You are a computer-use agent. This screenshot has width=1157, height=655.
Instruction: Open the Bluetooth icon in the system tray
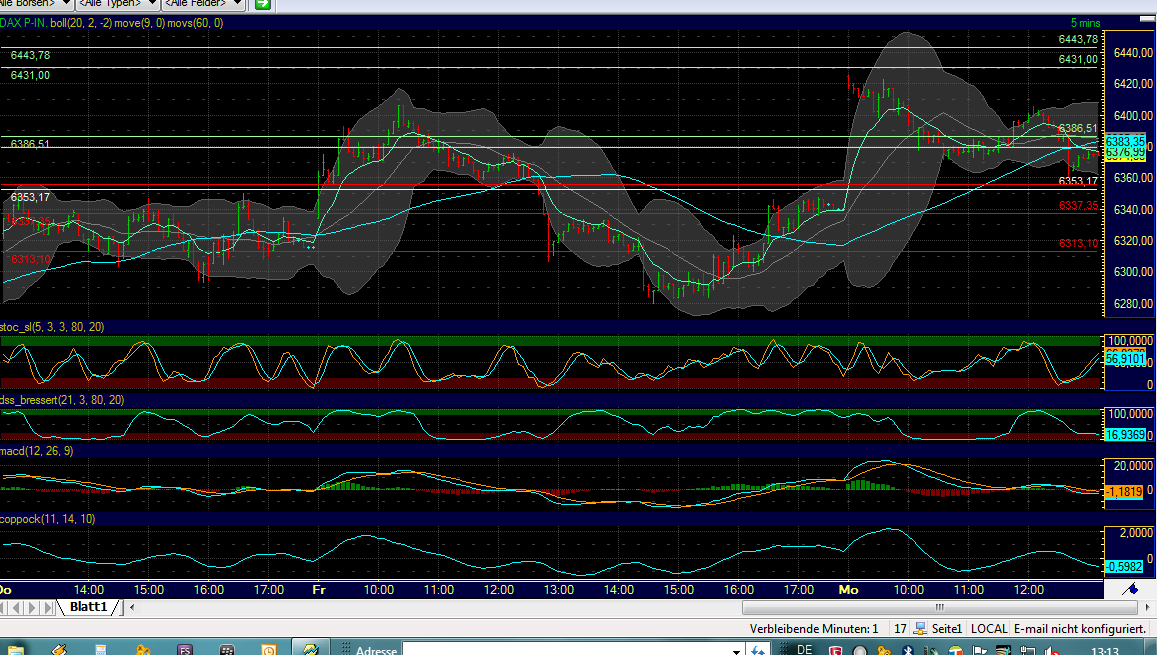907,650
